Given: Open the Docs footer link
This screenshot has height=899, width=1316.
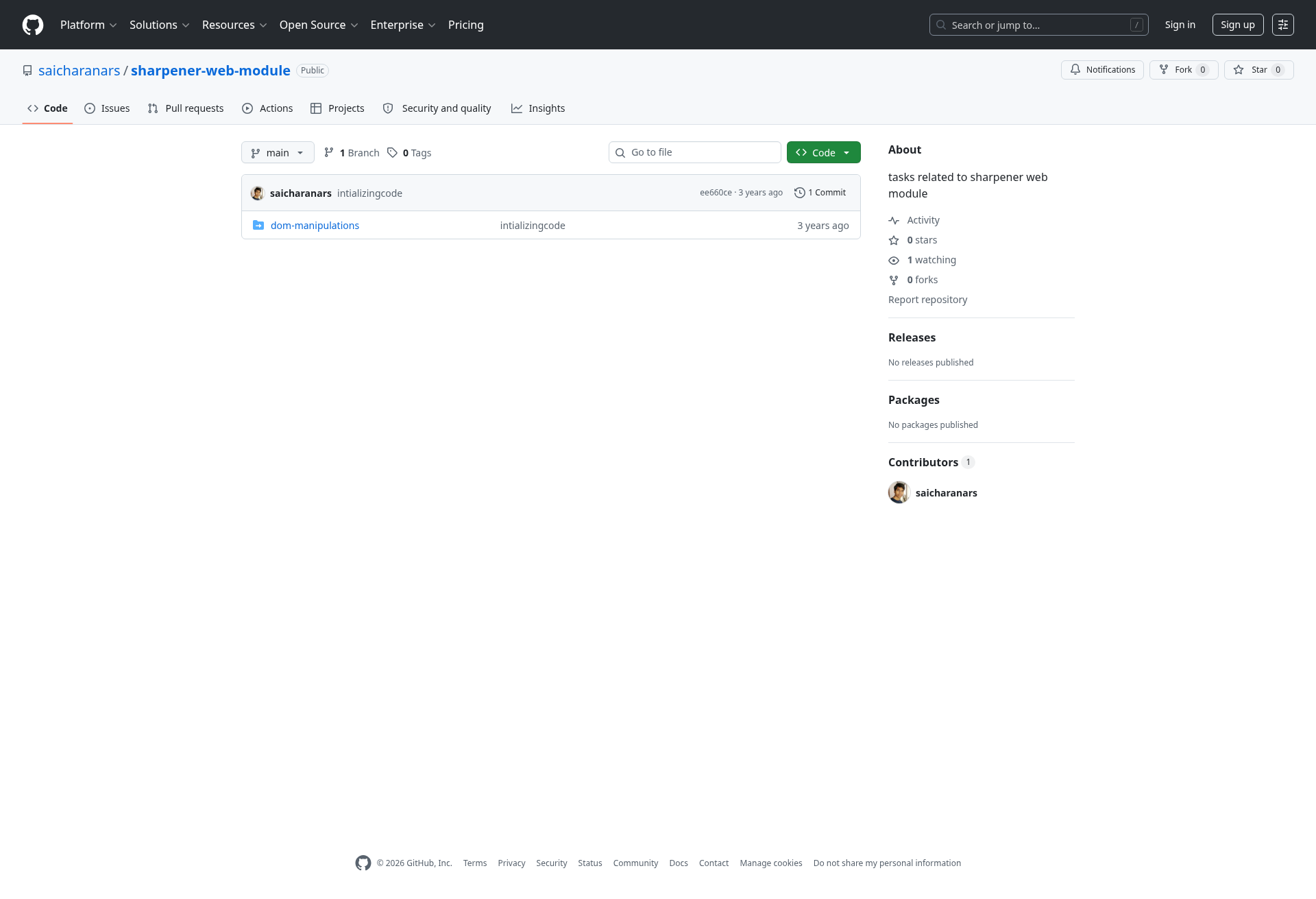Looking at the screenshot, I should click(x=679, y=863).
